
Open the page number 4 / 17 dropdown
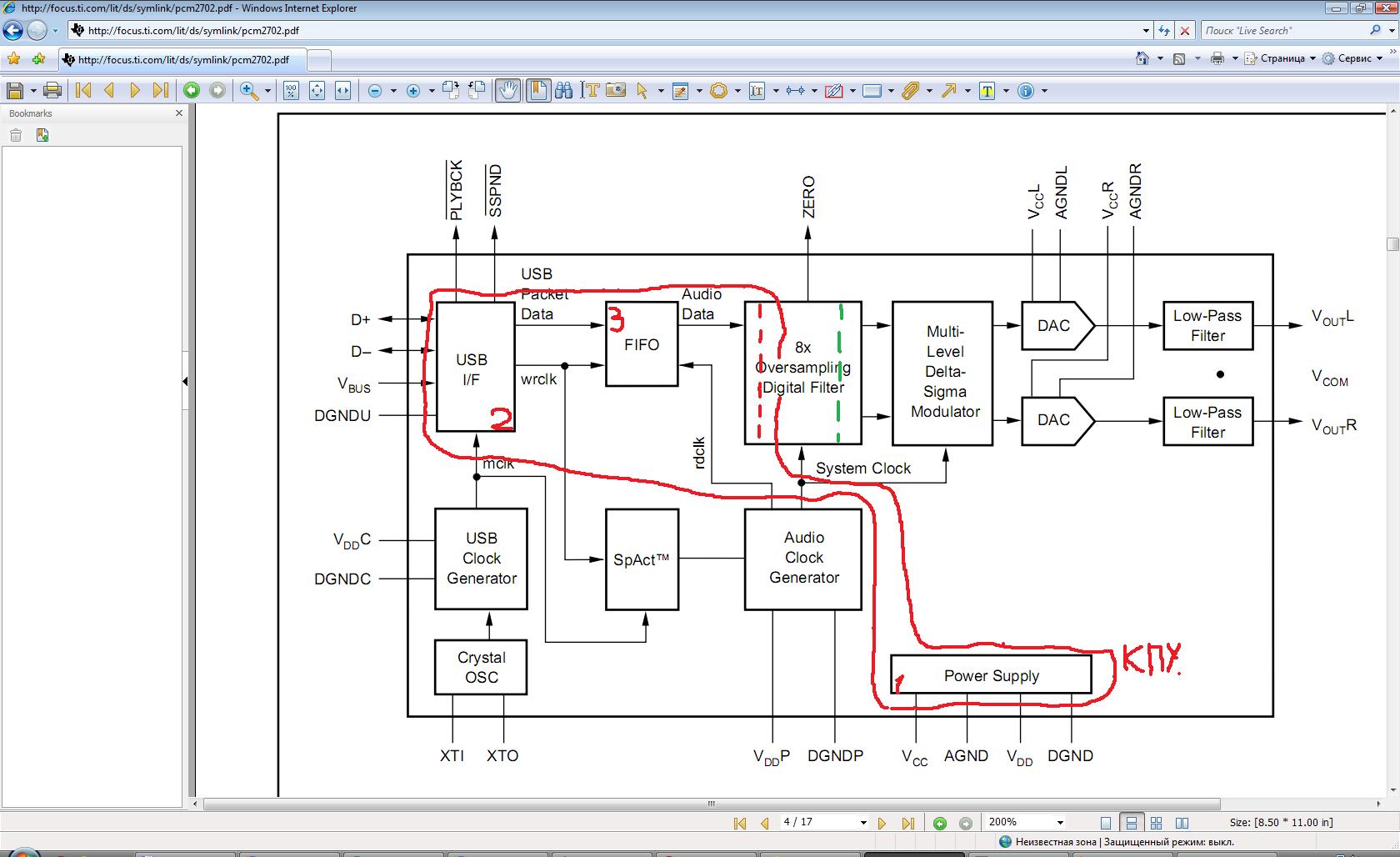click(862, 823)
